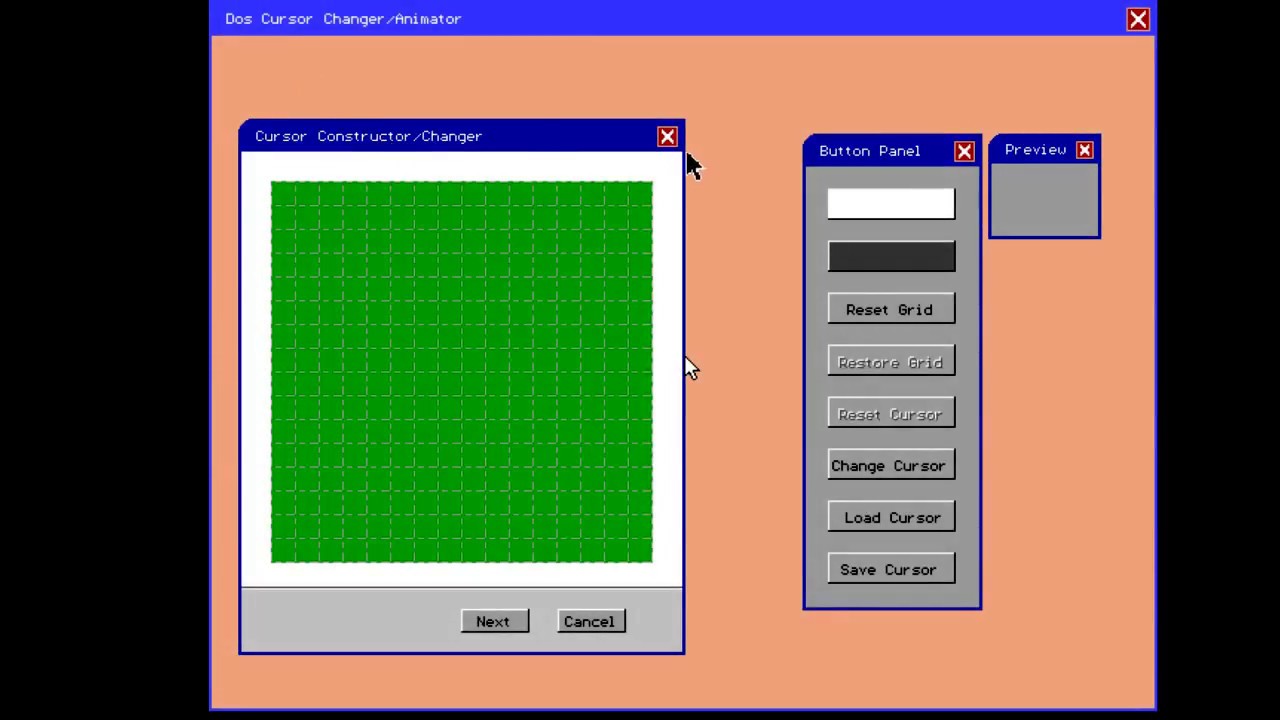
Task: Pick the white color swatch
Action: point(891,204)
